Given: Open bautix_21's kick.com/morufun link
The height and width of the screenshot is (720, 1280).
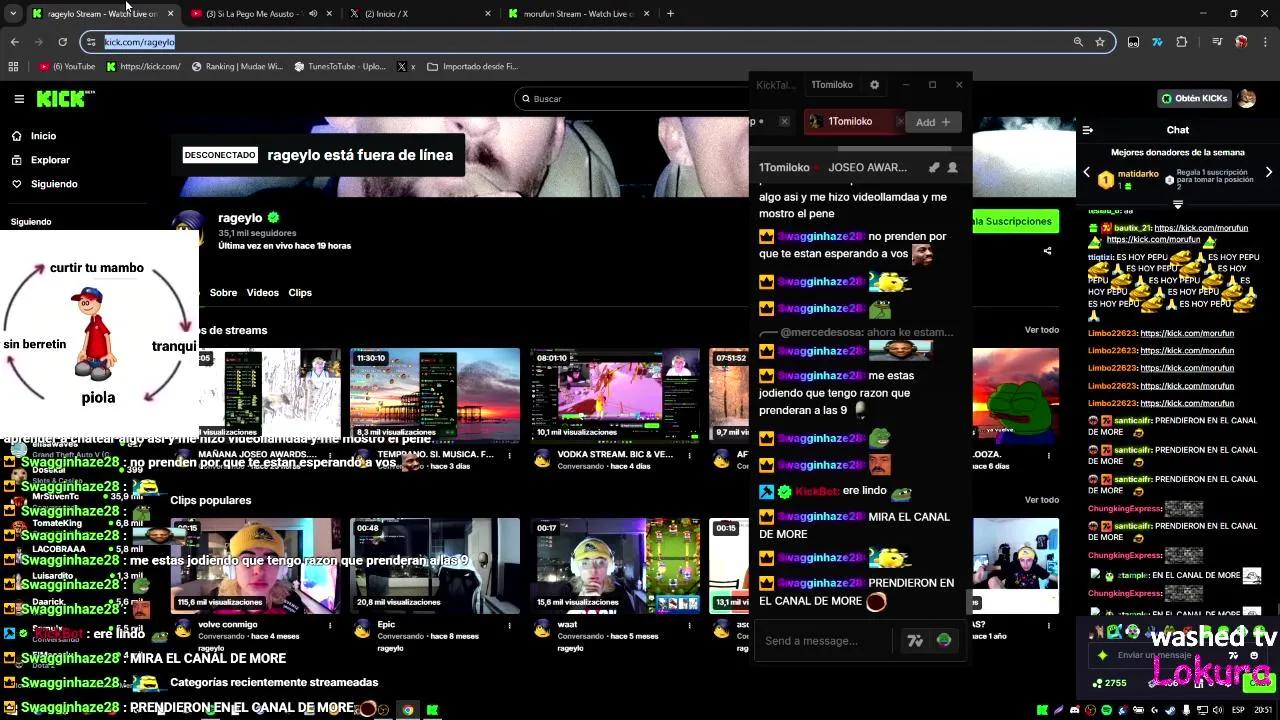Looking at the screenshot, I should click(x=1200, y=228).
